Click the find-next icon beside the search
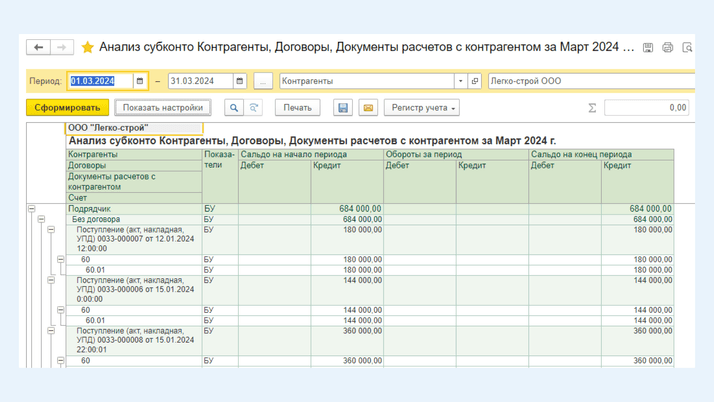714x402 pixels. coord(253,107)
